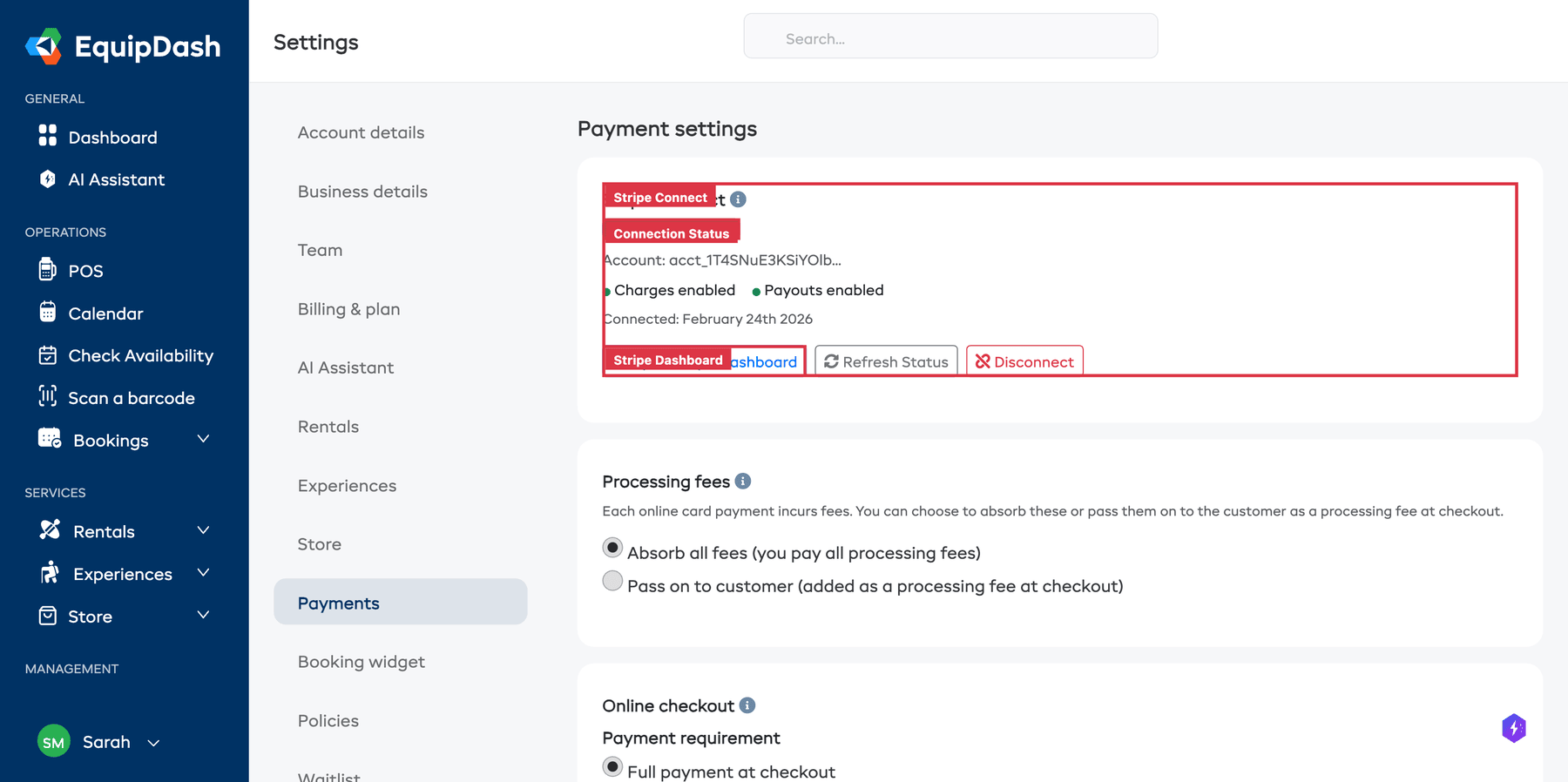This screenshot has height=782, width=1568.
Task: Click the Check Availability calendar-check icon
Action: coord(48,354)
